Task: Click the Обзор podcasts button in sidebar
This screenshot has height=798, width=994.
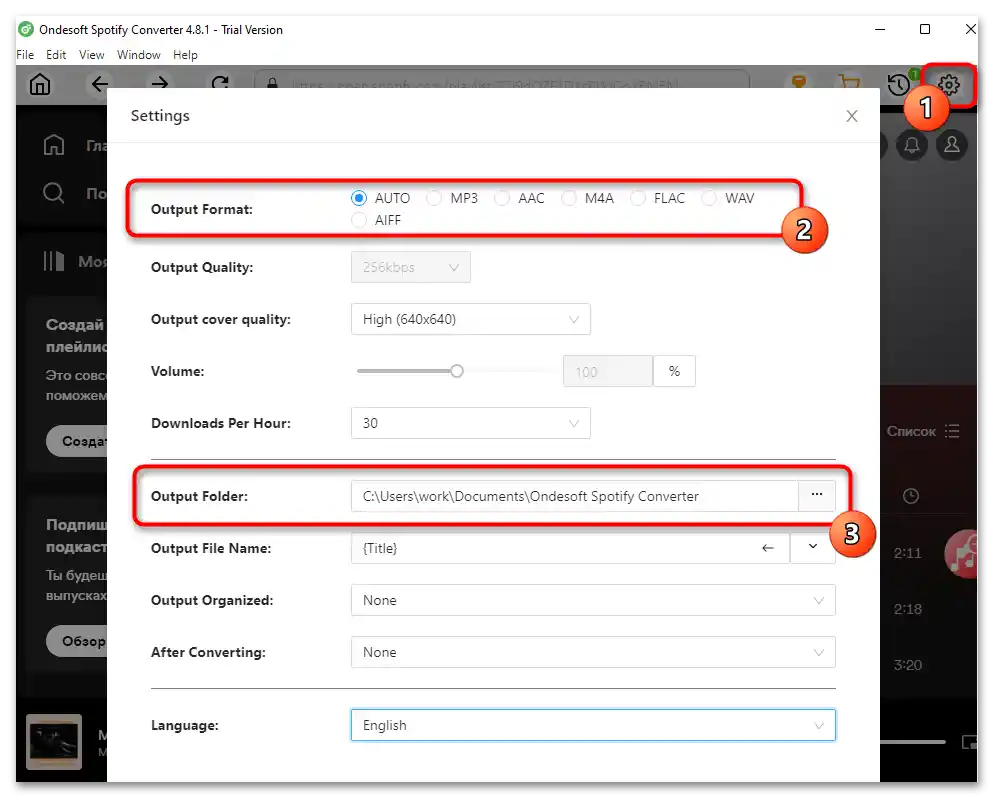Action: (77, 641)
